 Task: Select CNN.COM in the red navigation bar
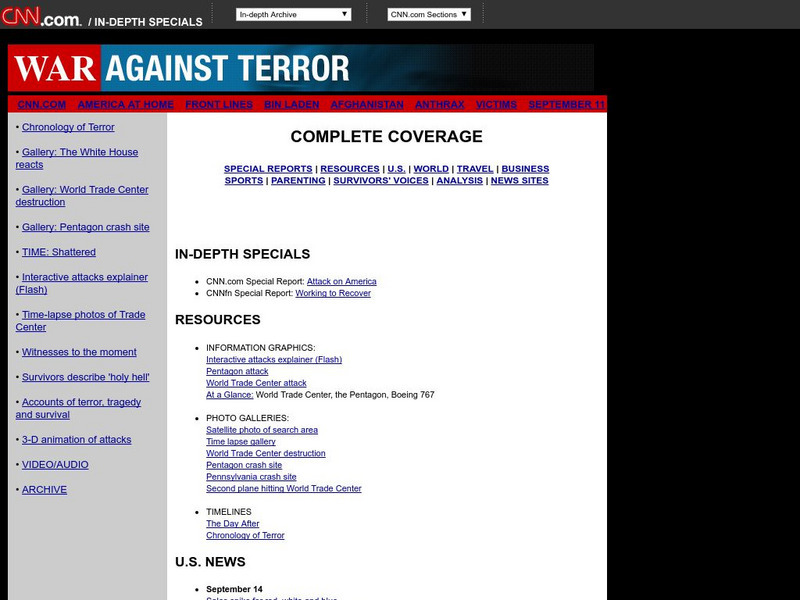pos(41,105)
